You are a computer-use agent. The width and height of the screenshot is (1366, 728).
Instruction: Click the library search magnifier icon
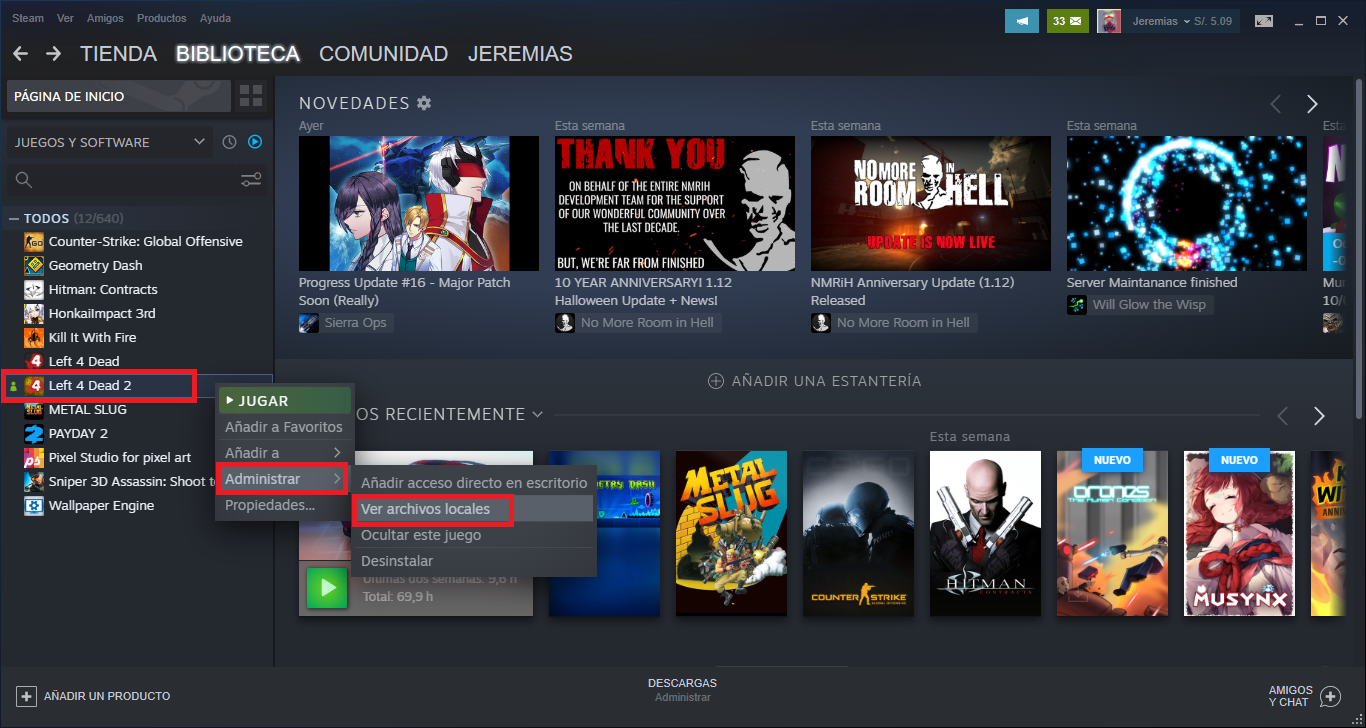(x=24, y=180)
